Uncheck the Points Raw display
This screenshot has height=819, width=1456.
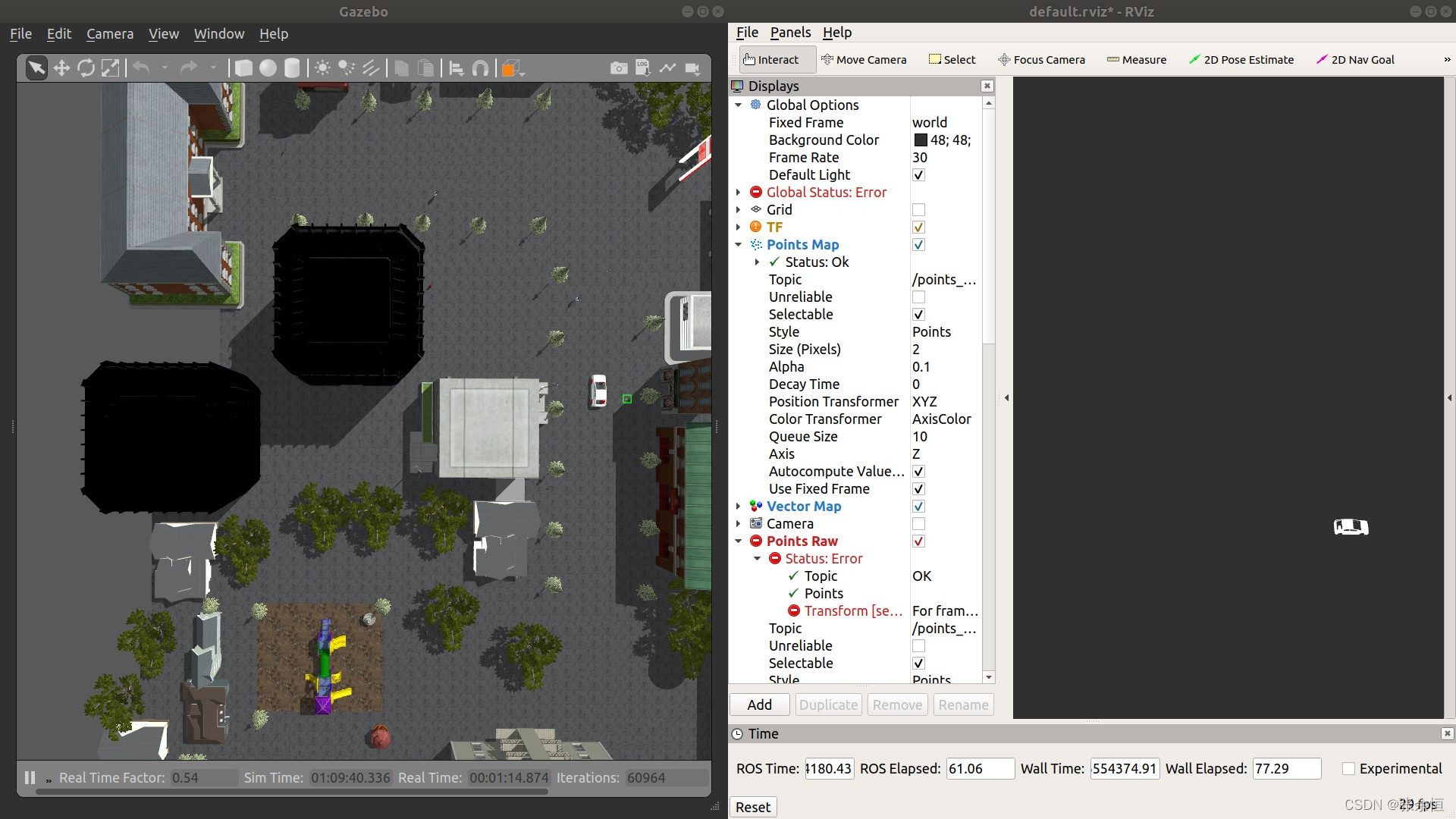918,541
